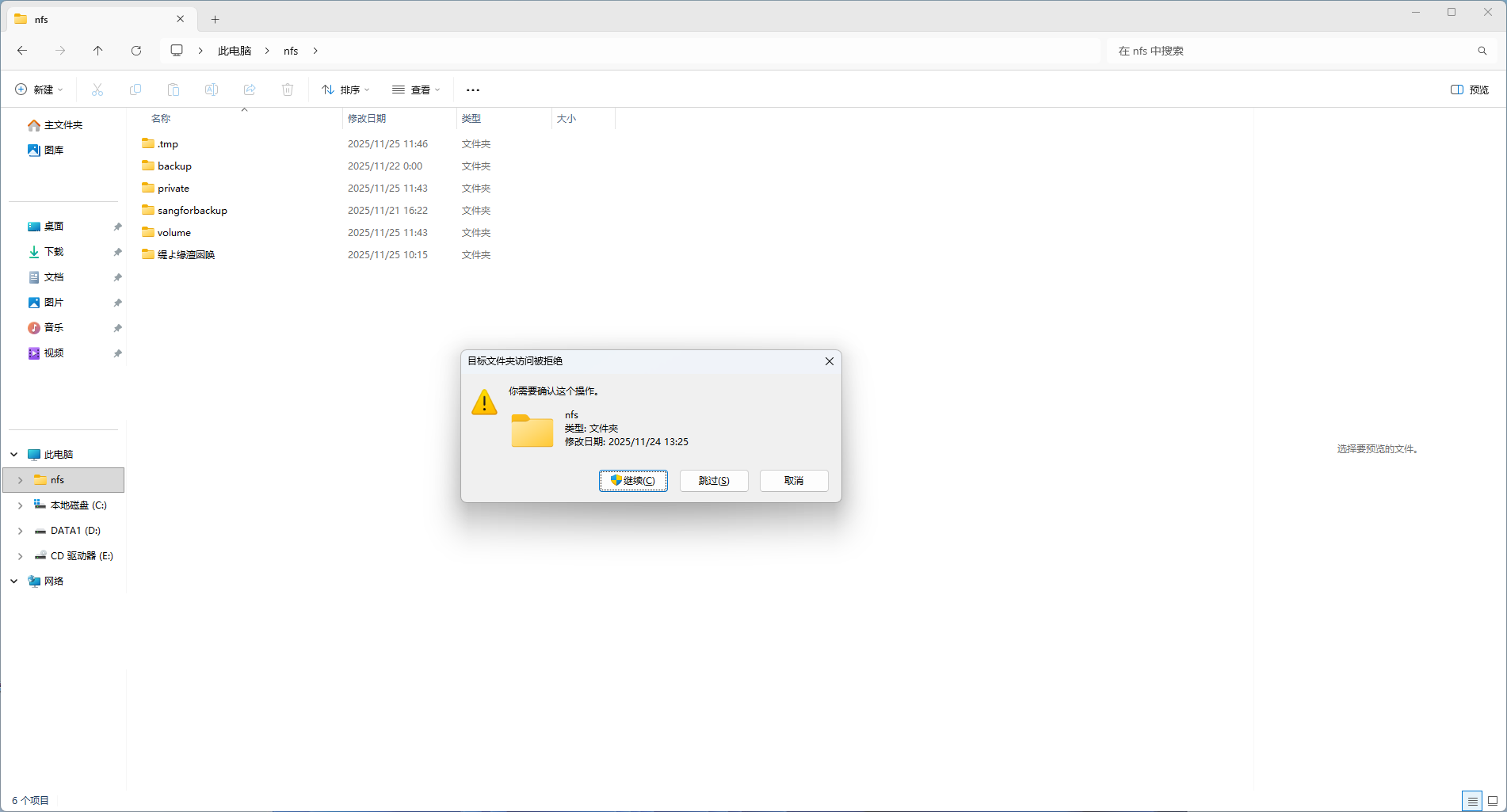Click the Rename icon in toolbar

[212, 90]
